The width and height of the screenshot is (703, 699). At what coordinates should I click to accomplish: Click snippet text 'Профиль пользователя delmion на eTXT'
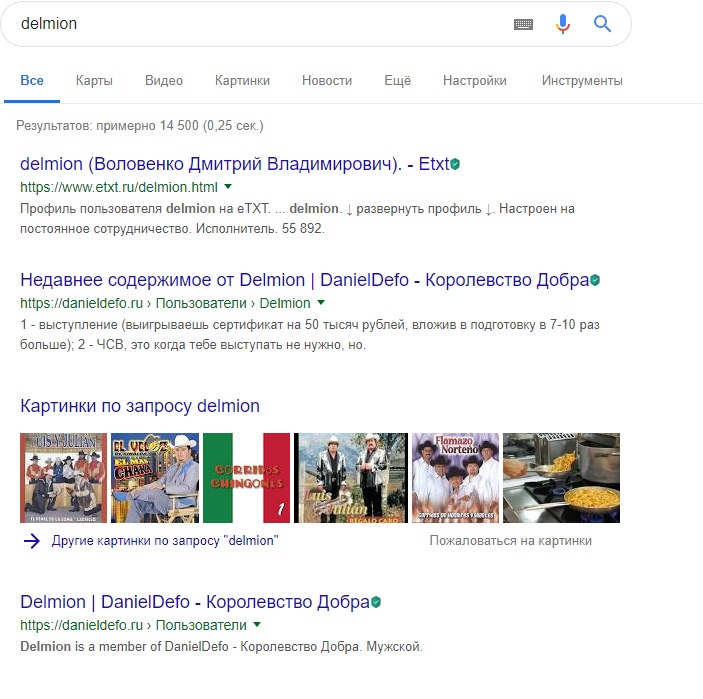pos(145,209)
